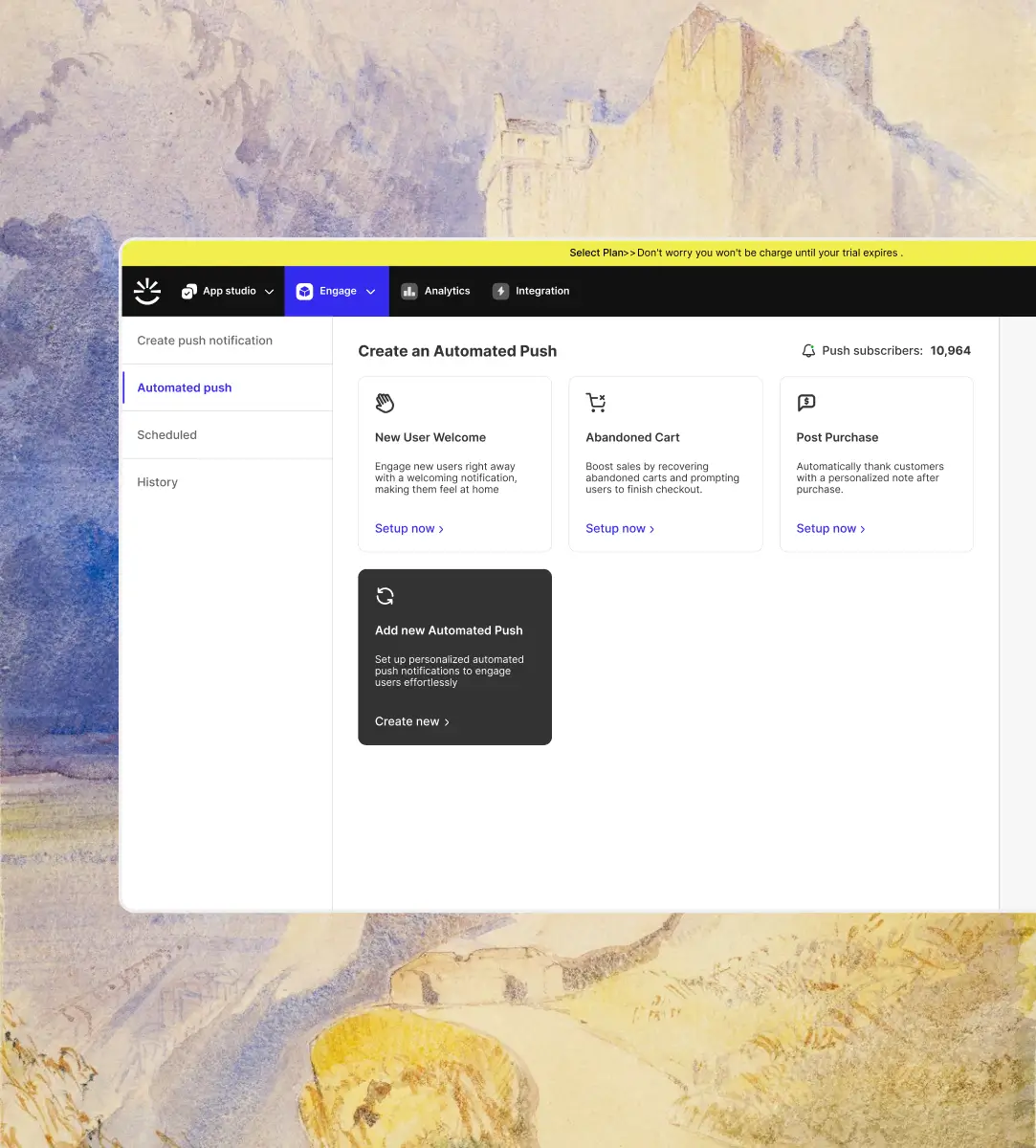Image resolution: width=1036 pixels, height=1148 pixels.
Task: Click the Post Purchase dollar chat icon
Action: [806, 403]
